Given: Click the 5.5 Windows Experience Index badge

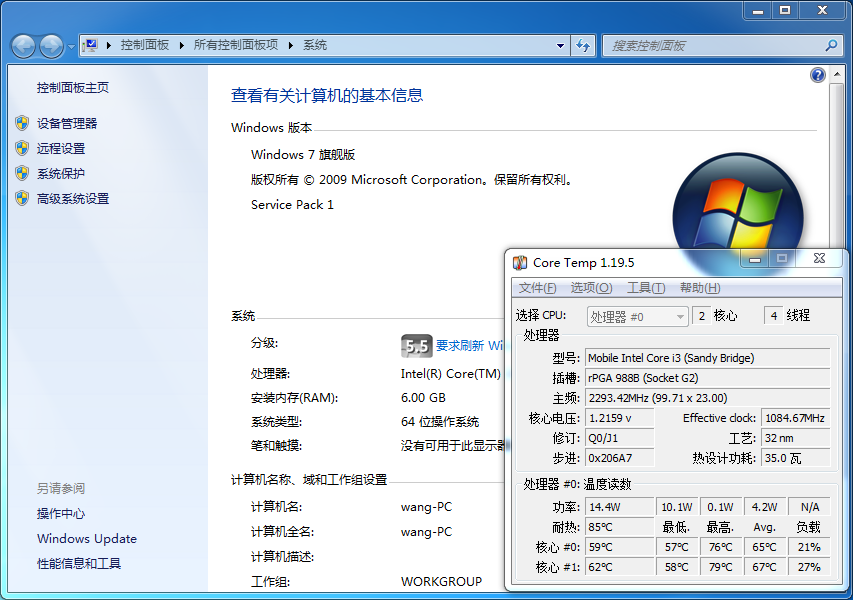Looking at the screenshot, I should tap(417, 346).
